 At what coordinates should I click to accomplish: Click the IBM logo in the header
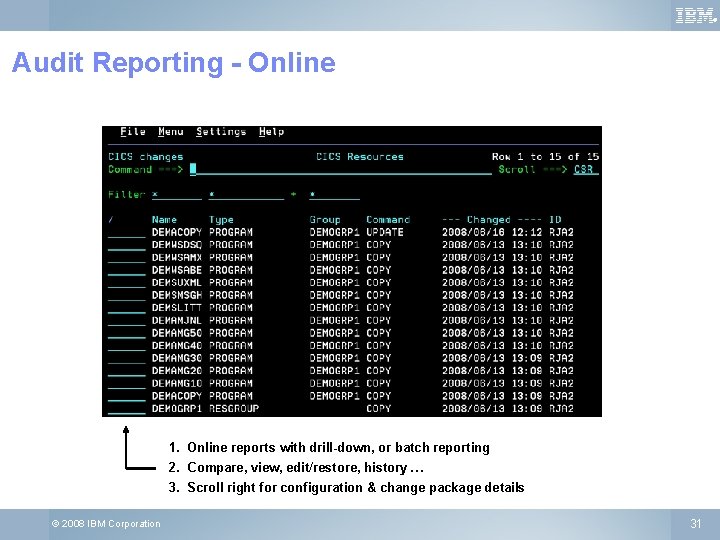coord(696,16)
